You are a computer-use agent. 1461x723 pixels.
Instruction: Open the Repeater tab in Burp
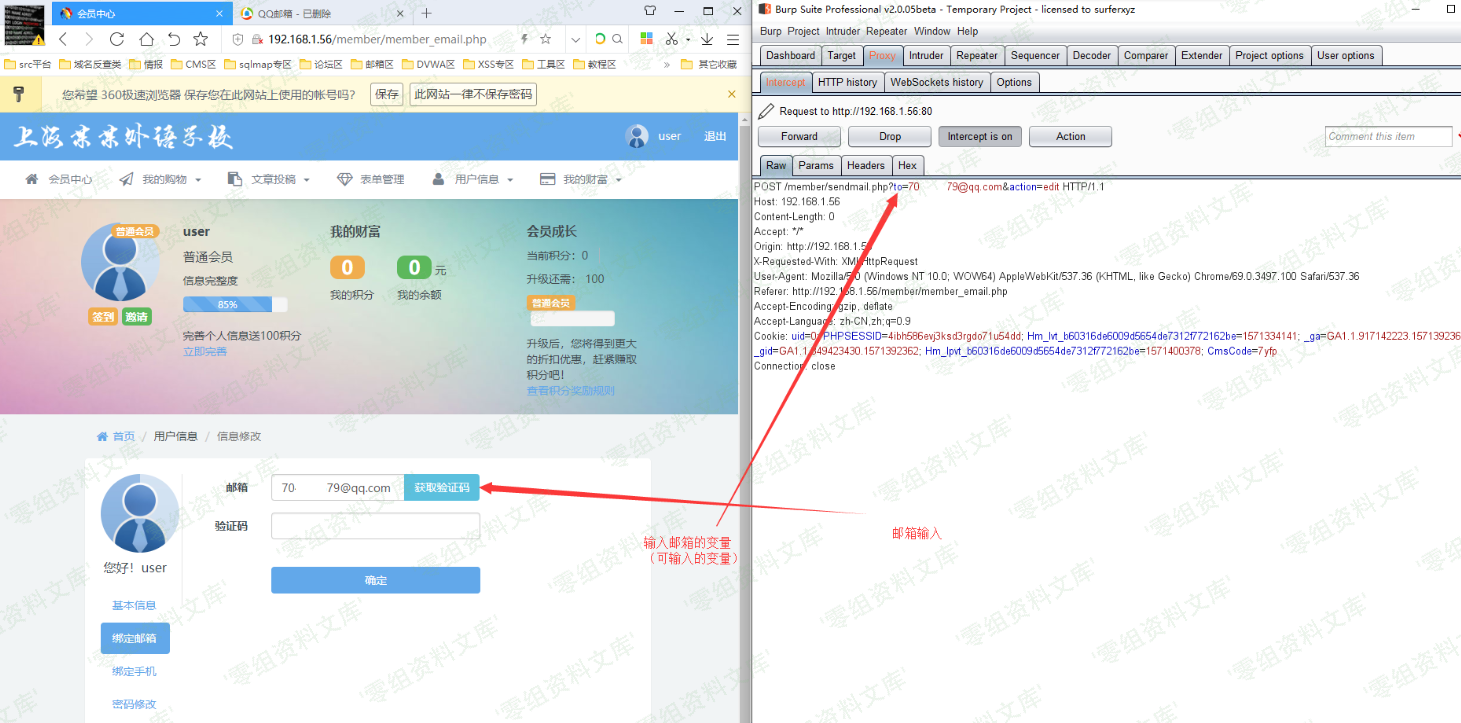[976, 56]
